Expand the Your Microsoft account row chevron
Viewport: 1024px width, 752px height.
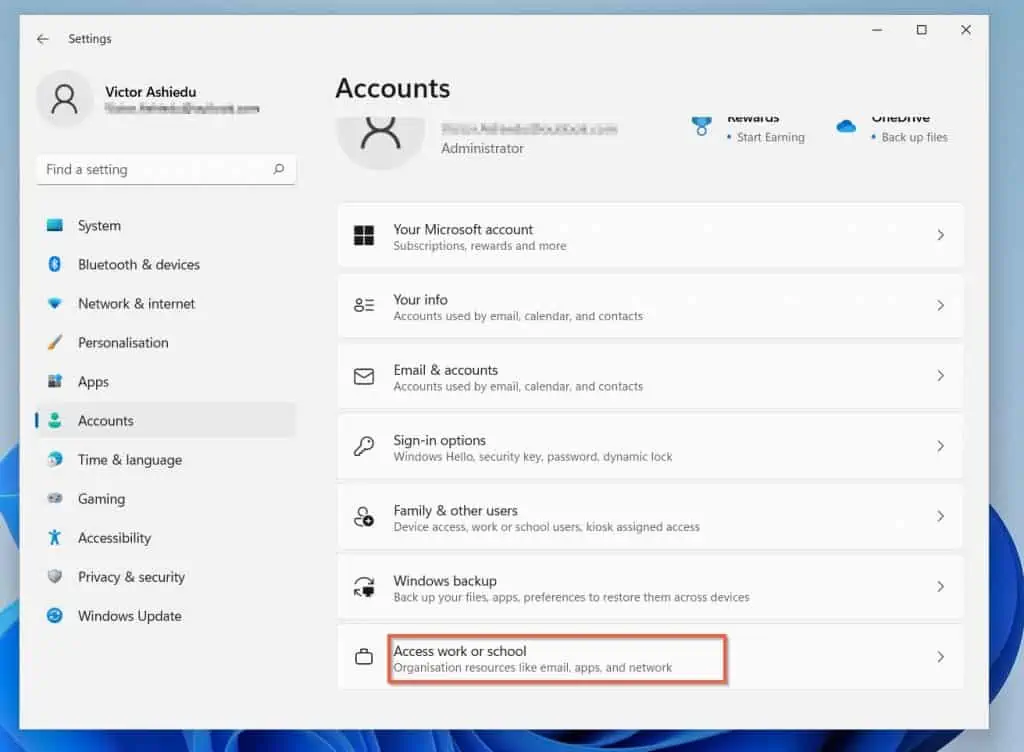click(x=940, y=235)
